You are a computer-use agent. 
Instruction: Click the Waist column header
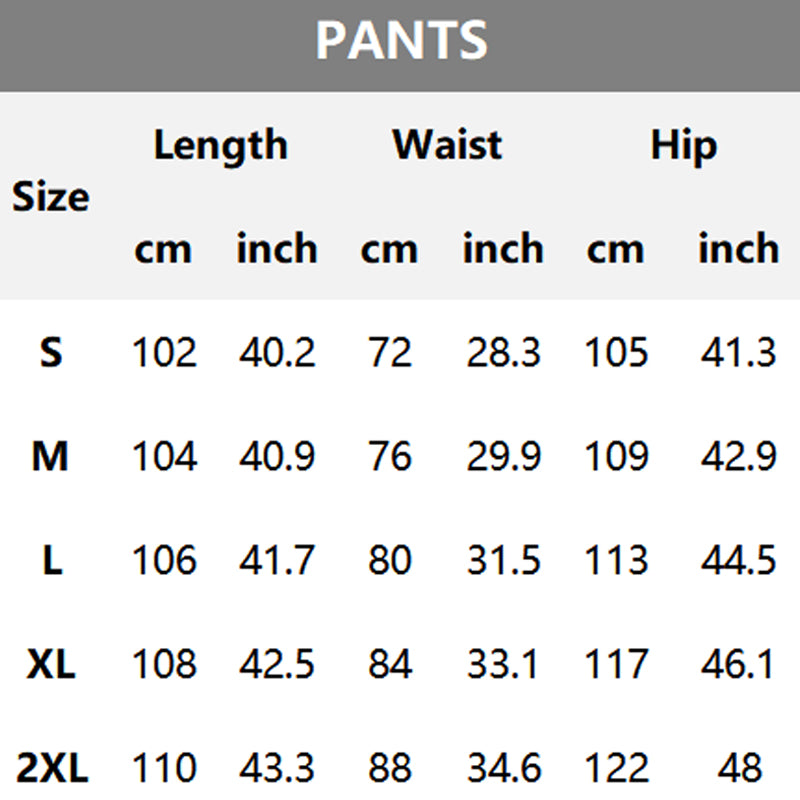coord(446,146)
